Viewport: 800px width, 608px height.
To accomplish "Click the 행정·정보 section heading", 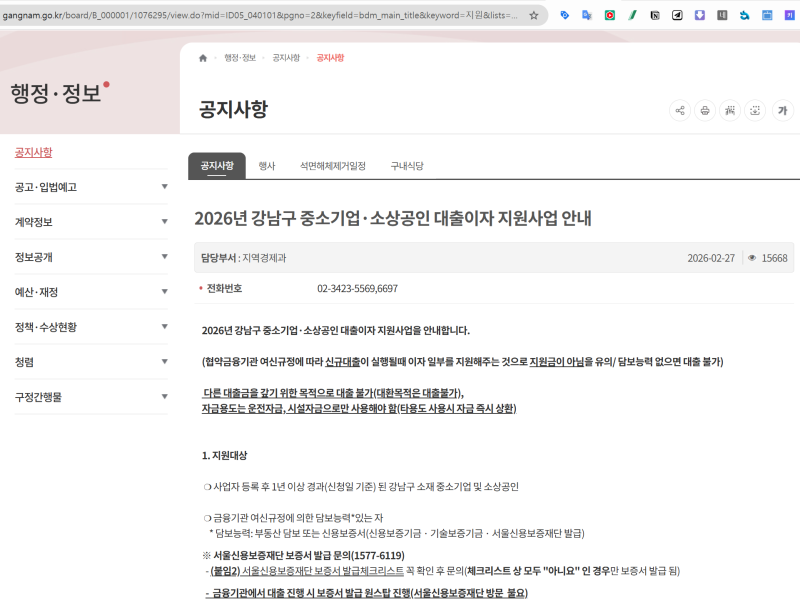I will pos(56,93).
